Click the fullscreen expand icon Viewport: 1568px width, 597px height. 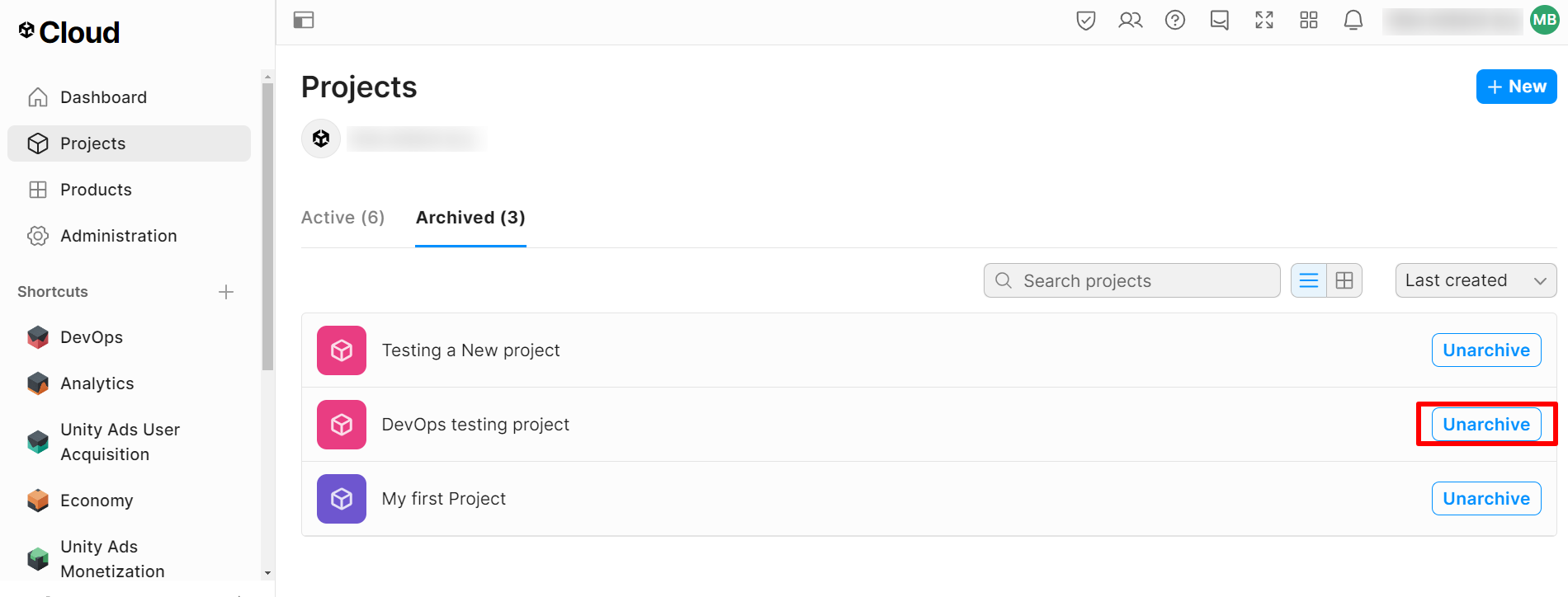tap(1263, 20)
